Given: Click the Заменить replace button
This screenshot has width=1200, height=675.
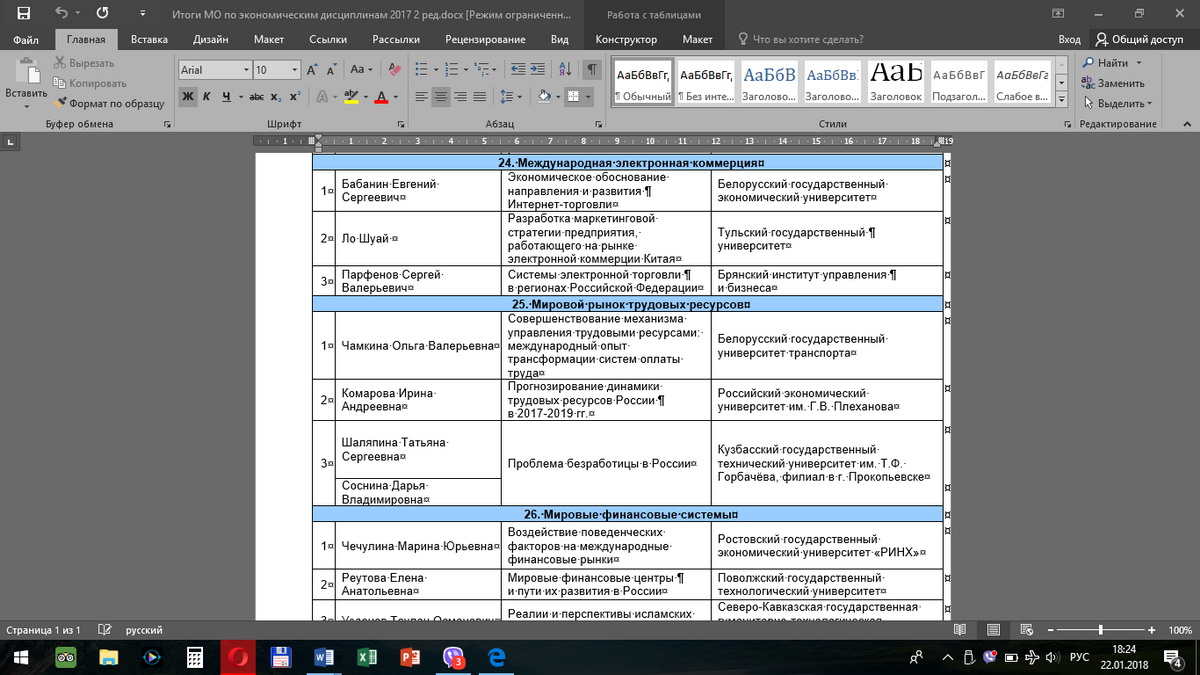Looking at the screenshot, I should (x=1113, y=83).
